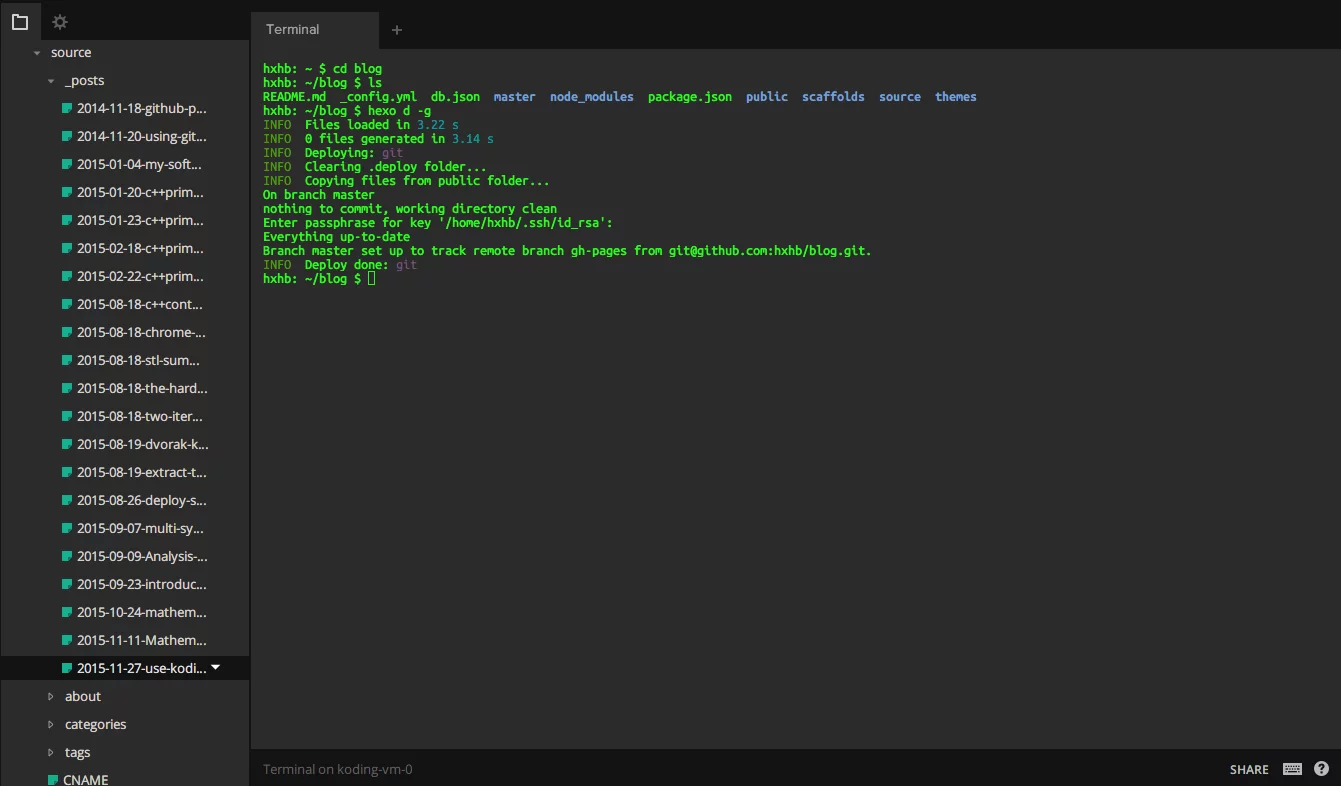Collapse the _posts folder
This screenshot has width=1341, height=786.
click(51, 81)
